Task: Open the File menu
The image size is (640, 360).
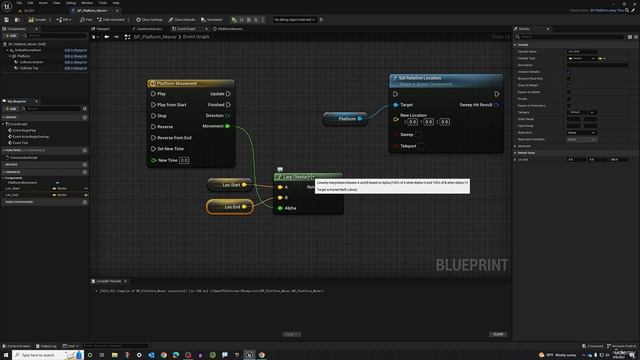Action: pos(19,3)
